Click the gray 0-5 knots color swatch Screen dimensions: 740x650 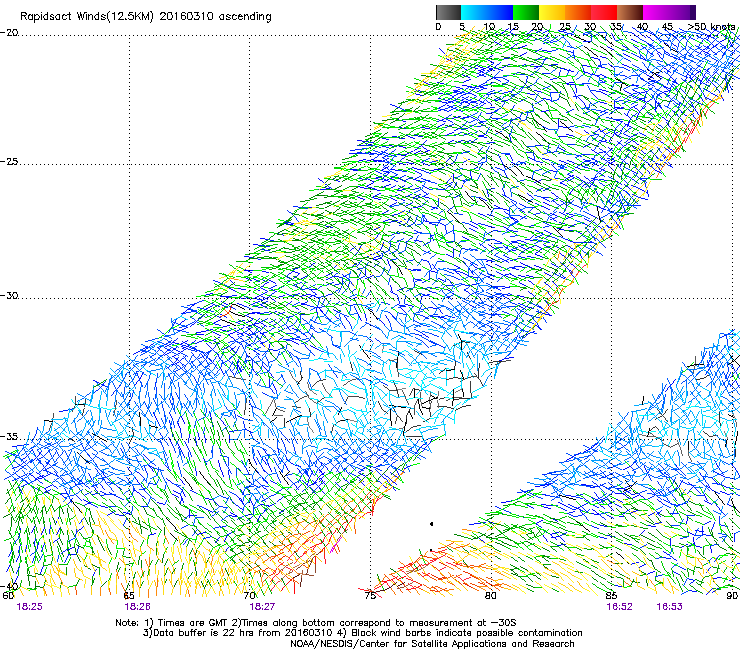pyautogui.click(x=448, y=12)
